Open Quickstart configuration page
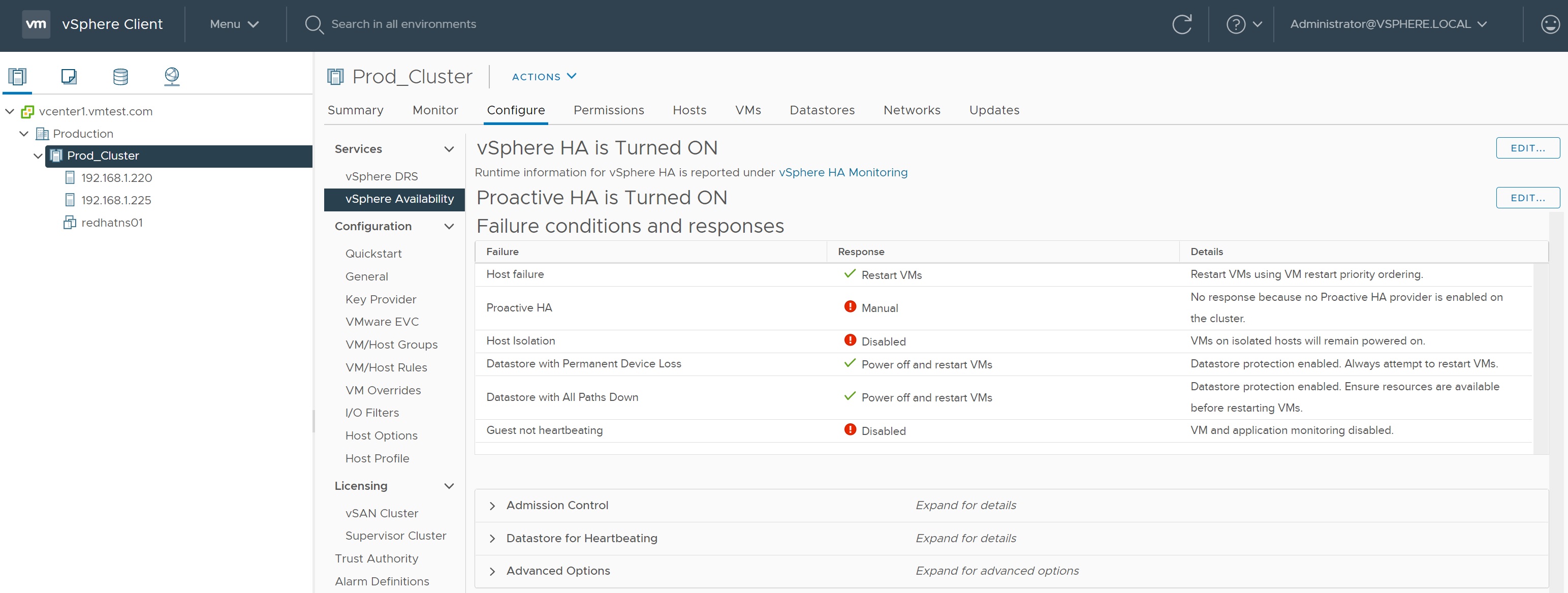 click(x=373, y=254)
